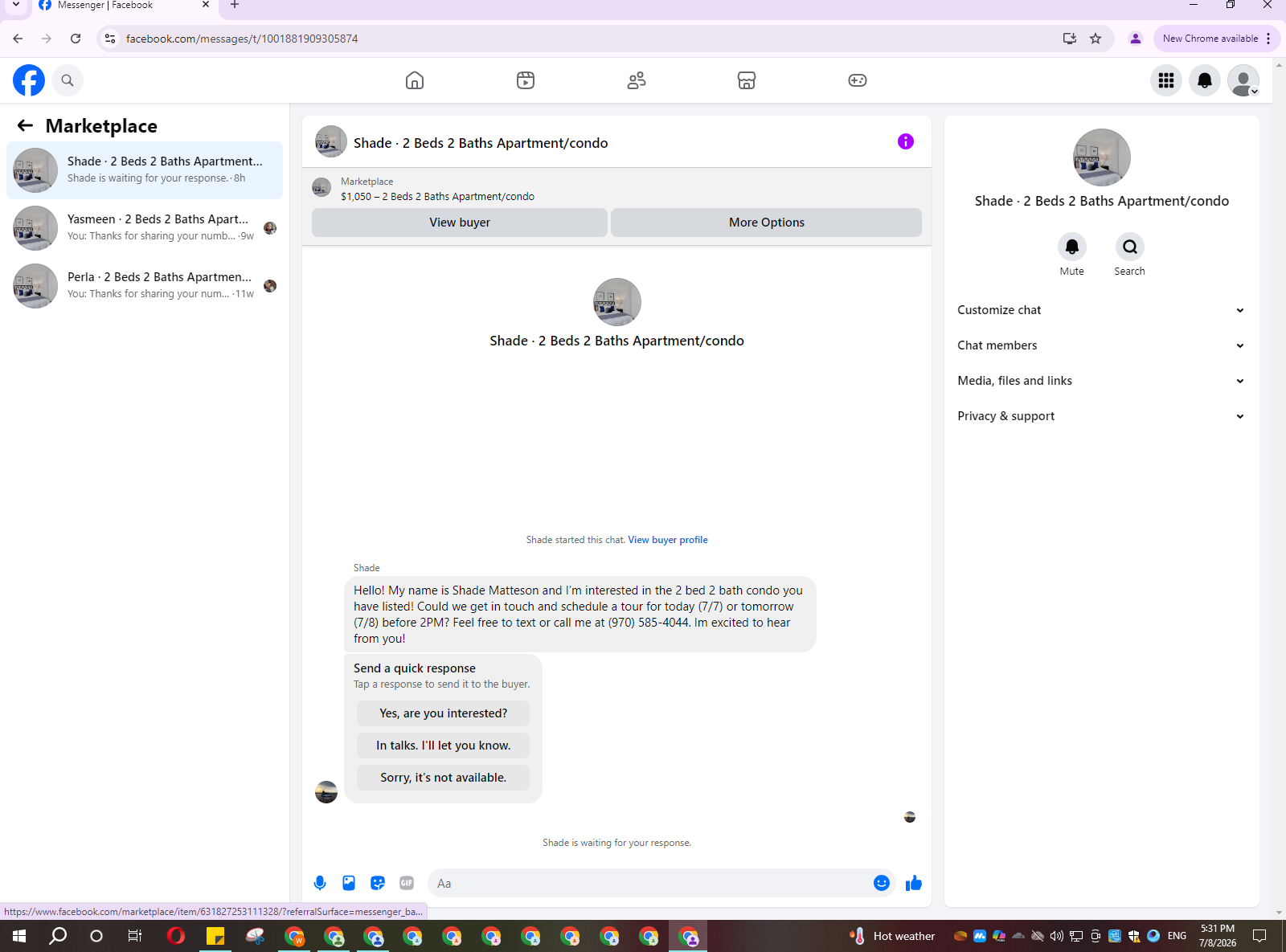Open the Facebook search magnifier
Viewport: 1286px width, 952px height.
pos(68,80)
